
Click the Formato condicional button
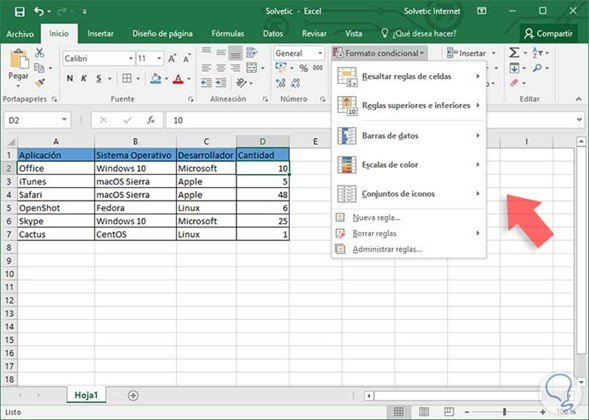pyautogui.click(x=379, y=53)
